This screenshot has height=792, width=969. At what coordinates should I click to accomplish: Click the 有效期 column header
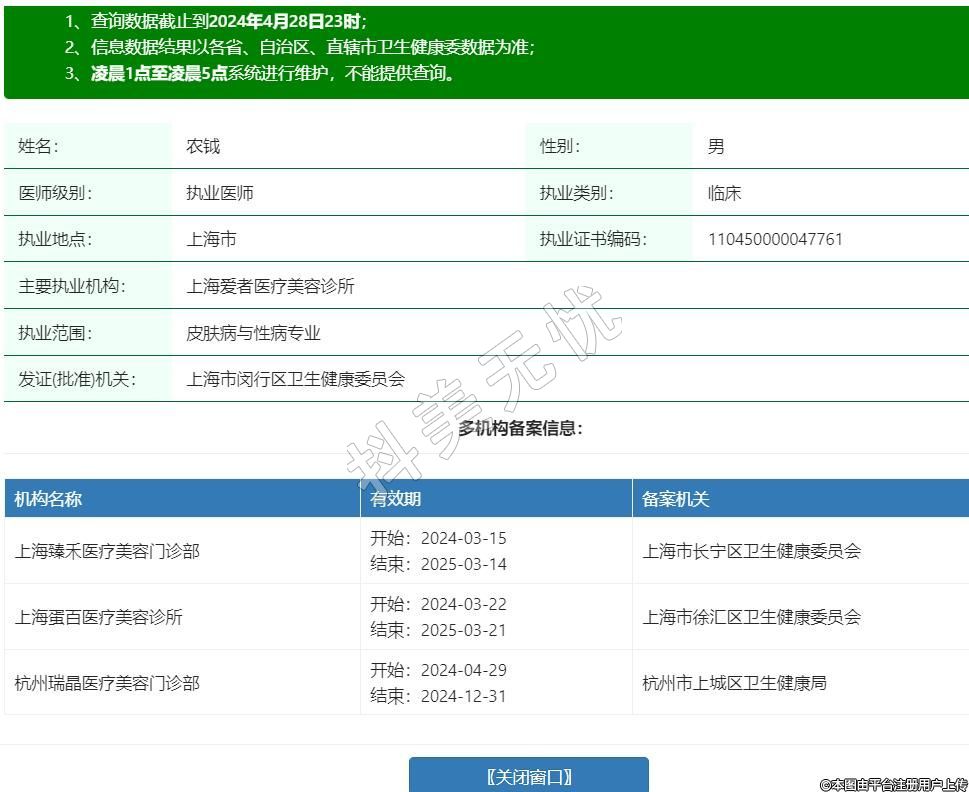(396, 499)
